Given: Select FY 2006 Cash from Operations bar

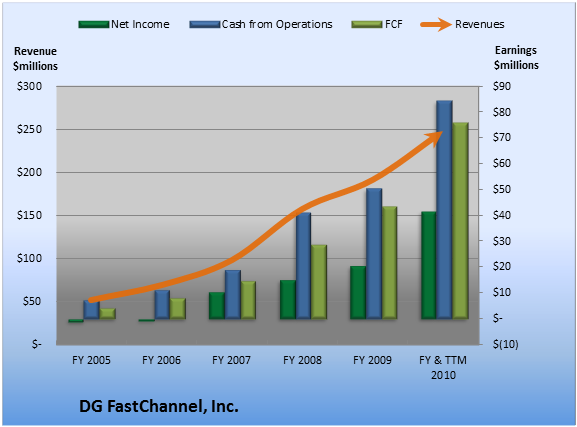Looking at the screenshot, I should coord(162,304).
